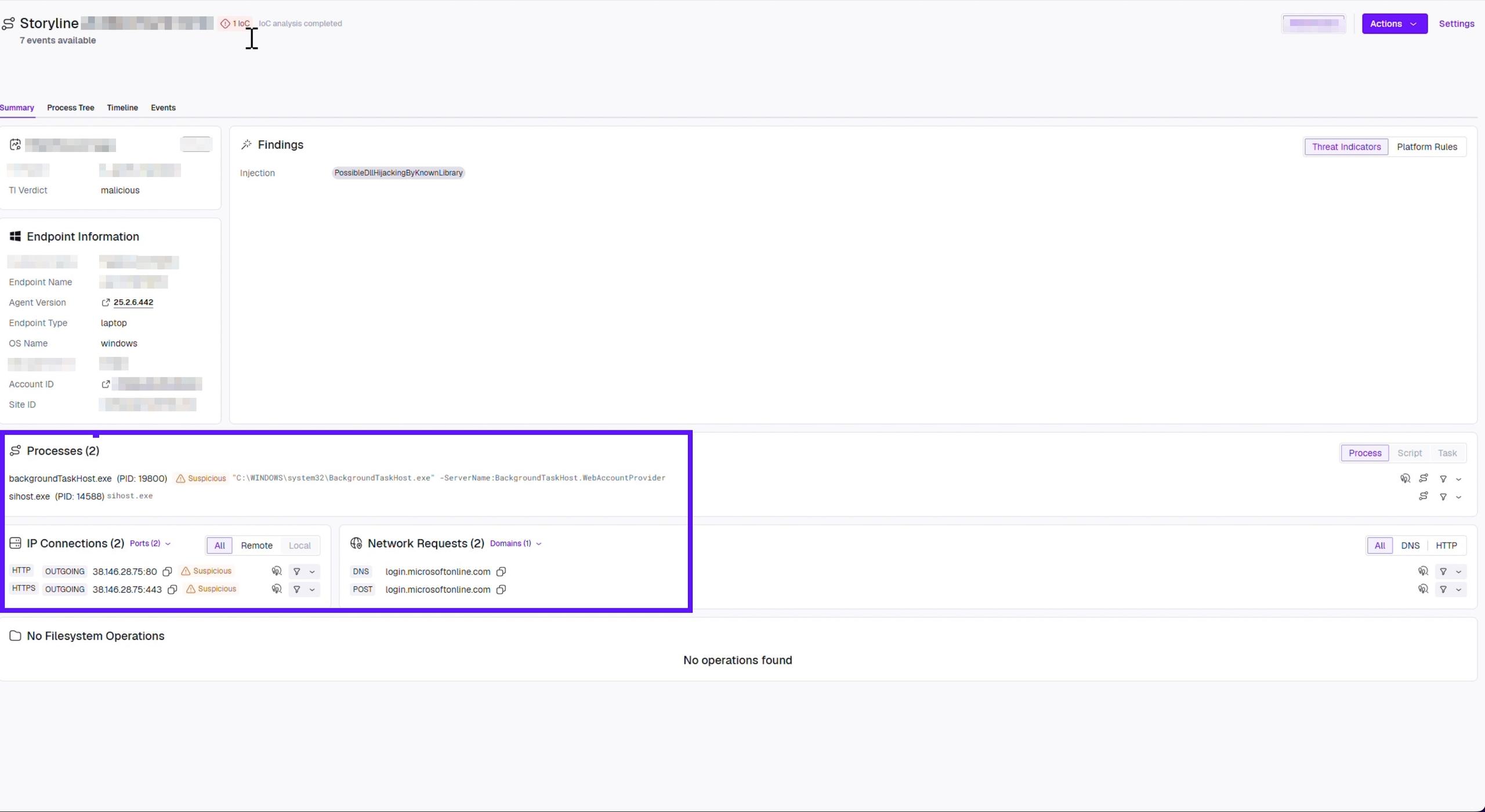Open the Settings link

pyautogui.click(x=1457, y=24)
